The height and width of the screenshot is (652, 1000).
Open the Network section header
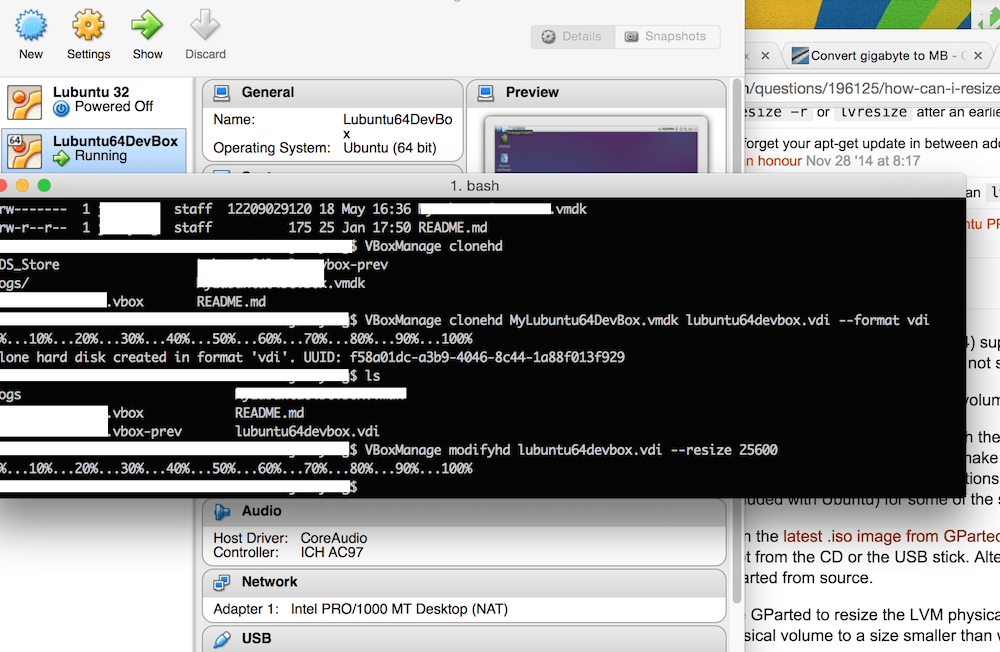(464, 582)
